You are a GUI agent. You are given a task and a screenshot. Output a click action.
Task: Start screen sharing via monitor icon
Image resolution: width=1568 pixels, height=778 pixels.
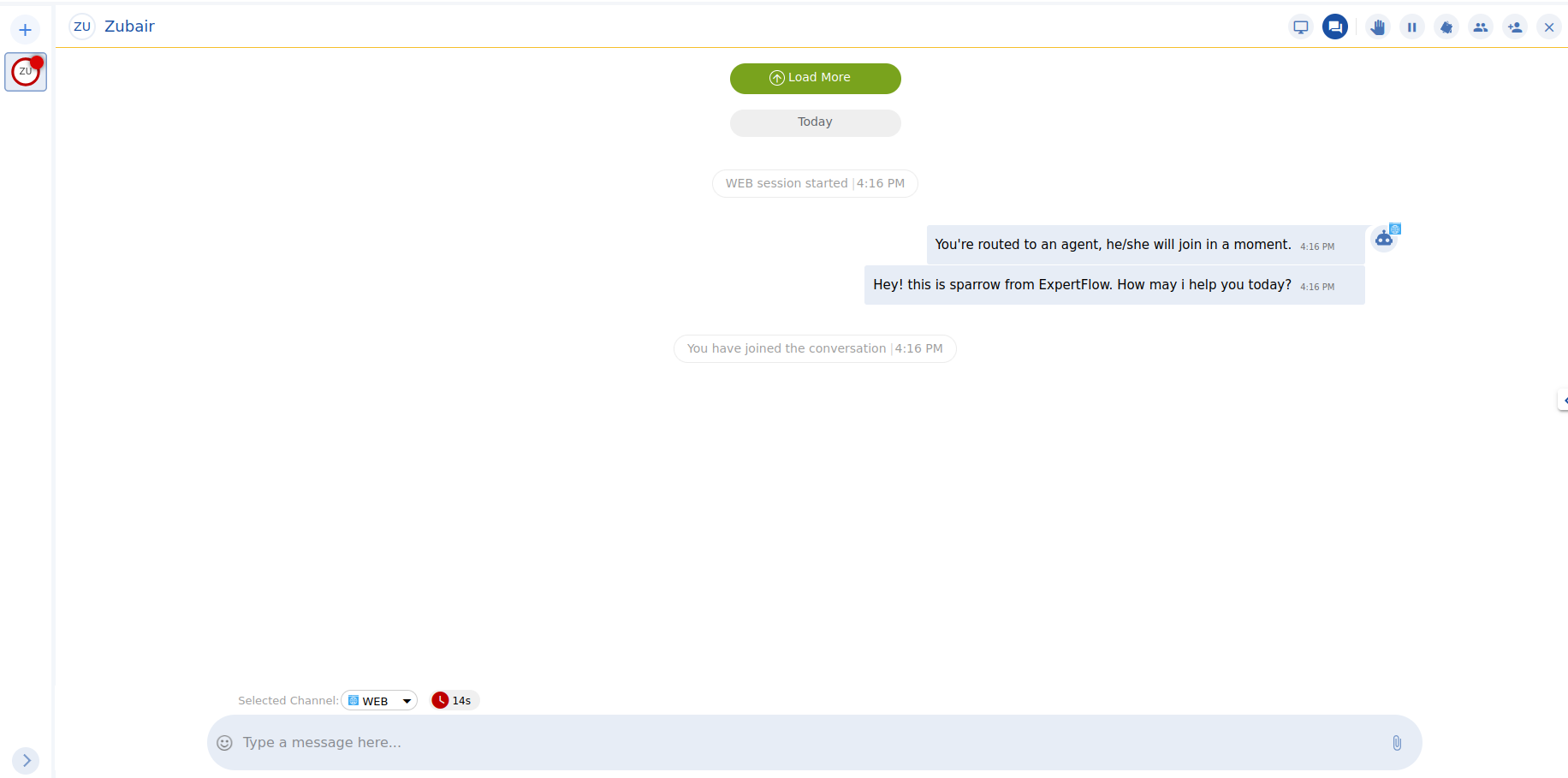(x=1300, y=27)
